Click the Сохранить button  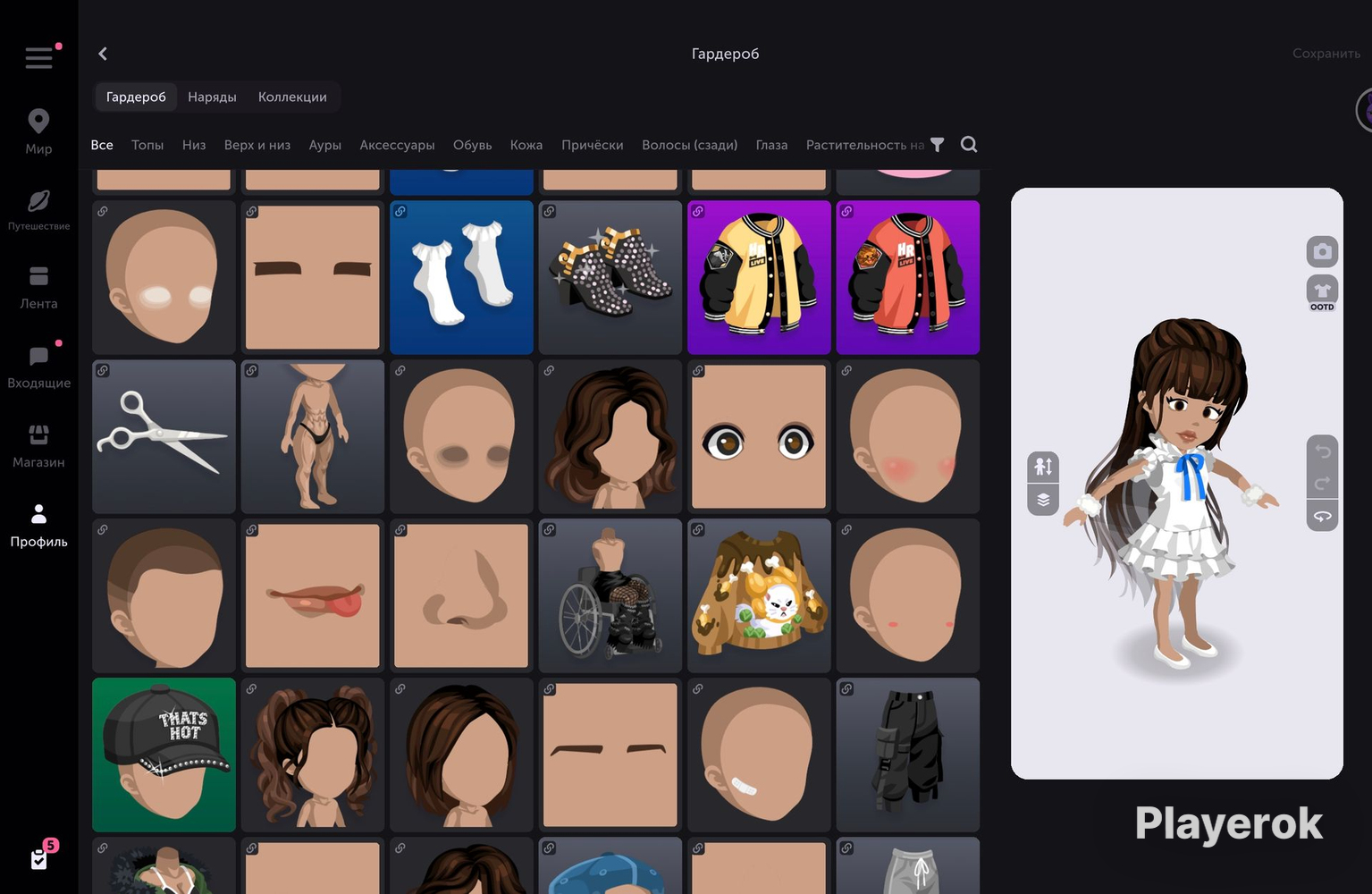pyautogui.click(x=1326, y=54)
